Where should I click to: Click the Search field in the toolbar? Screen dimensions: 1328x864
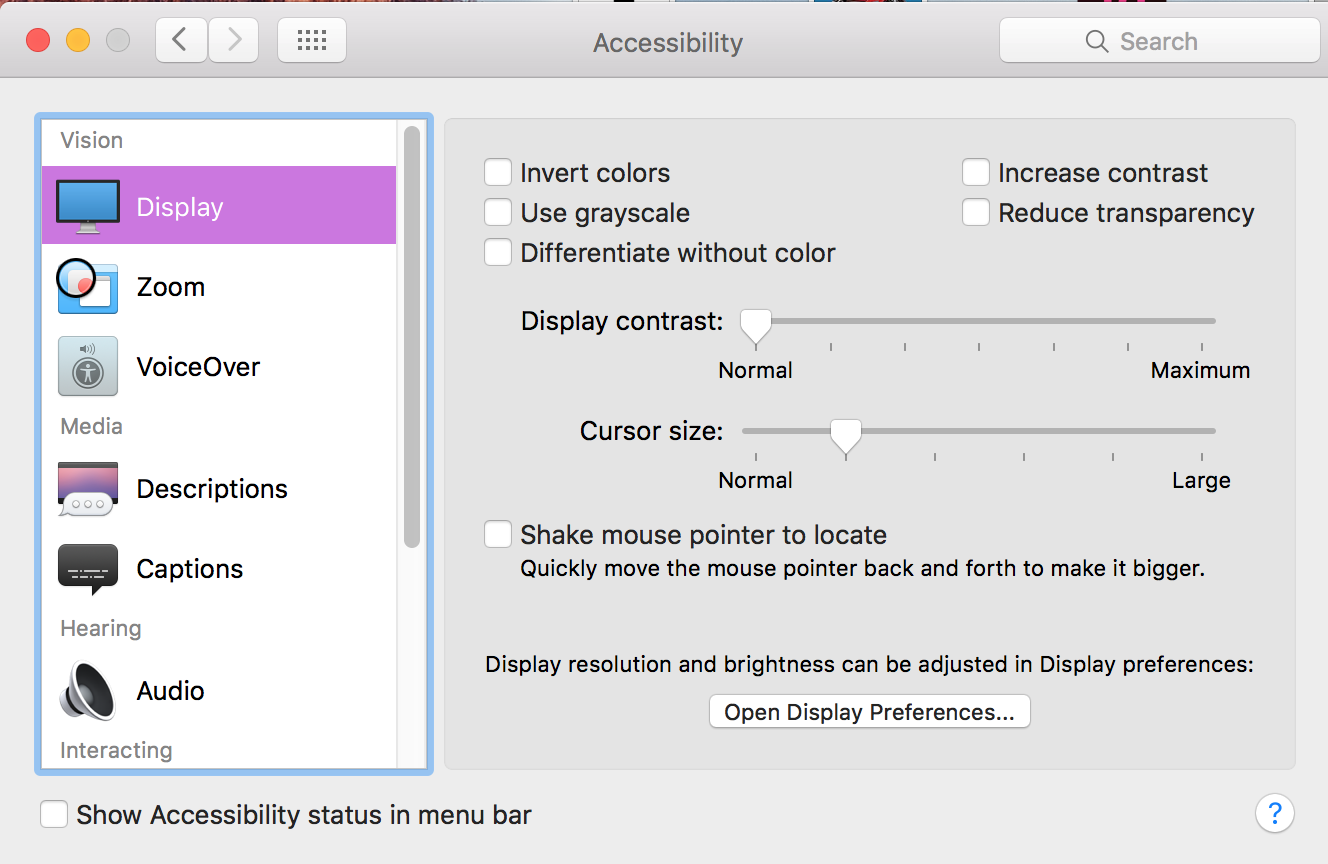(x=1159, y=41)
